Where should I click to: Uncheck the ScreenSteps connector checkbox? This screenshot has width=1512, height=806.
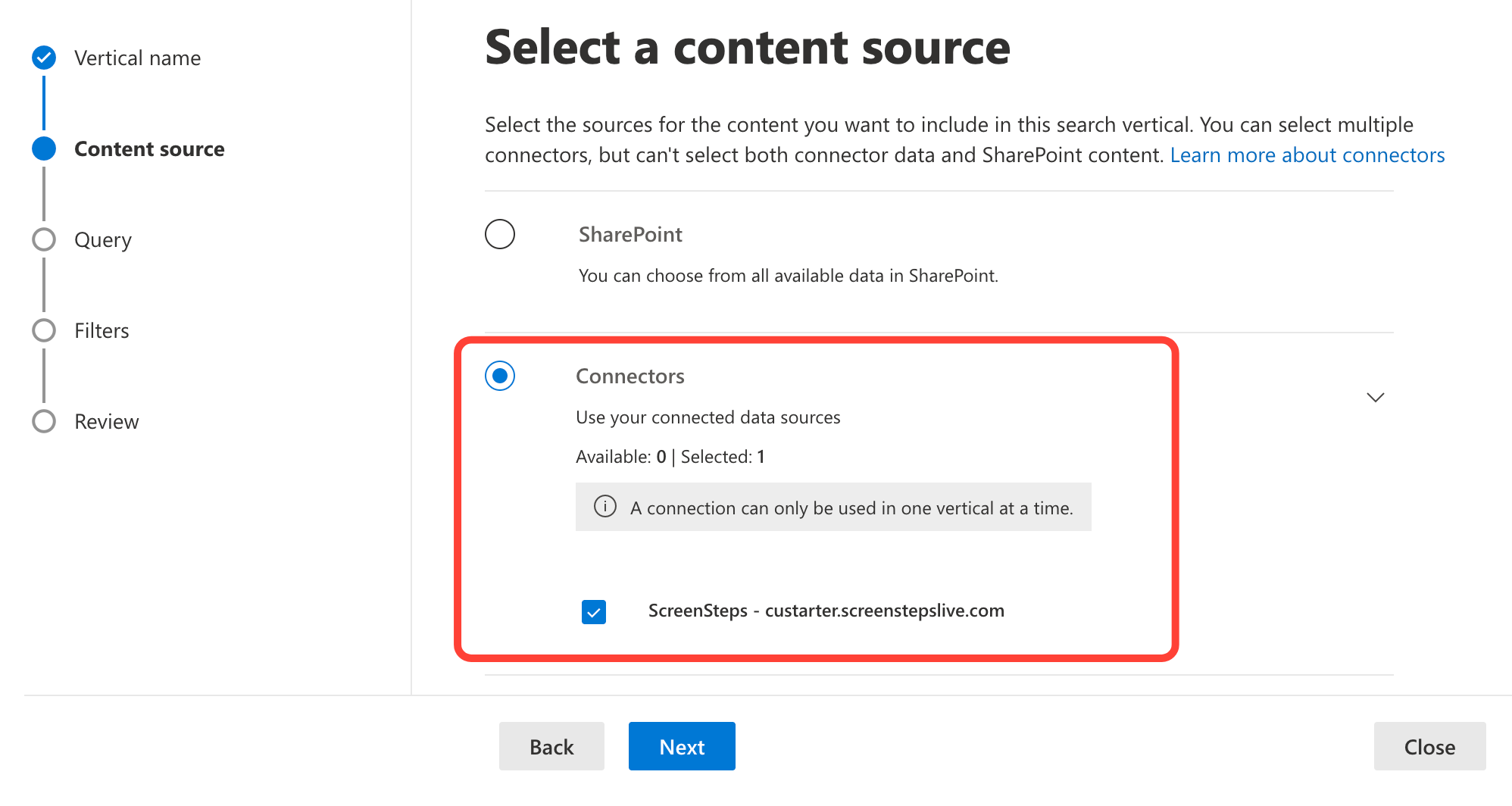pos(594,611)
